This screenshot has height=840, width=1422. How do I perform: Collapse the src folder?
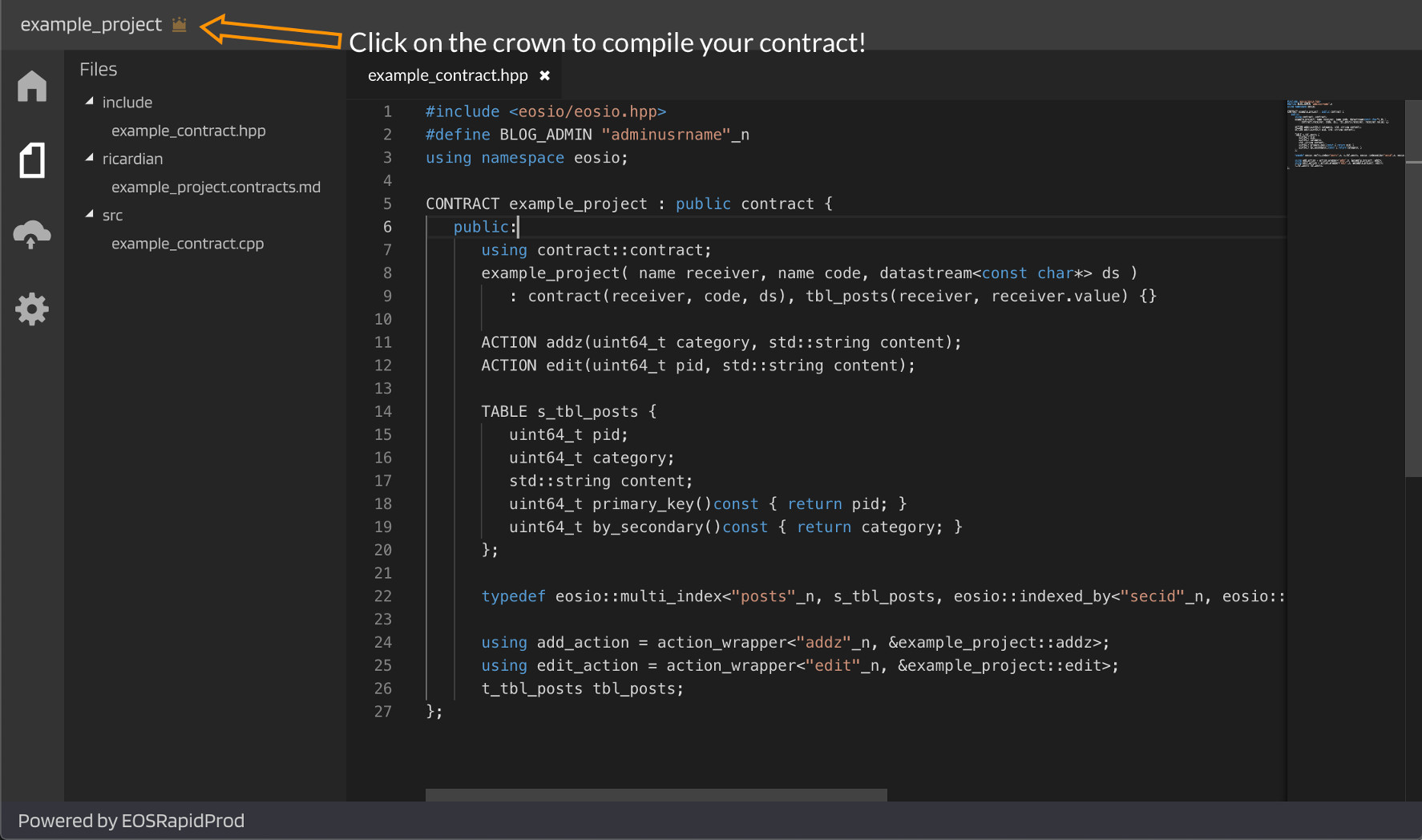[90, 214]
